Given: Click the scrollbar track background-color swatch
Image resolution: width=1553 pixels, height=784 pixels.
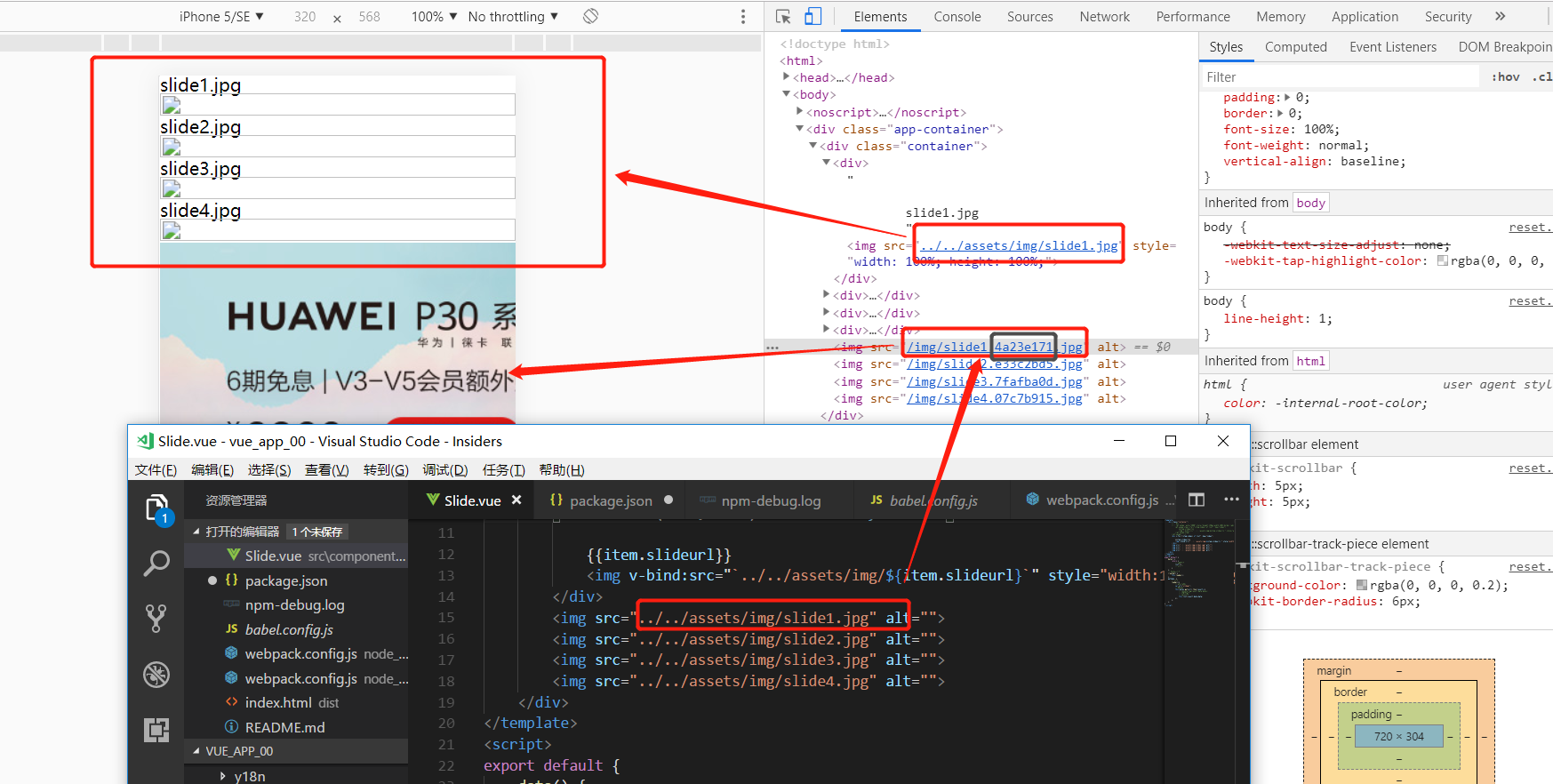Looking at the screenshot, I should (1362, 585).
